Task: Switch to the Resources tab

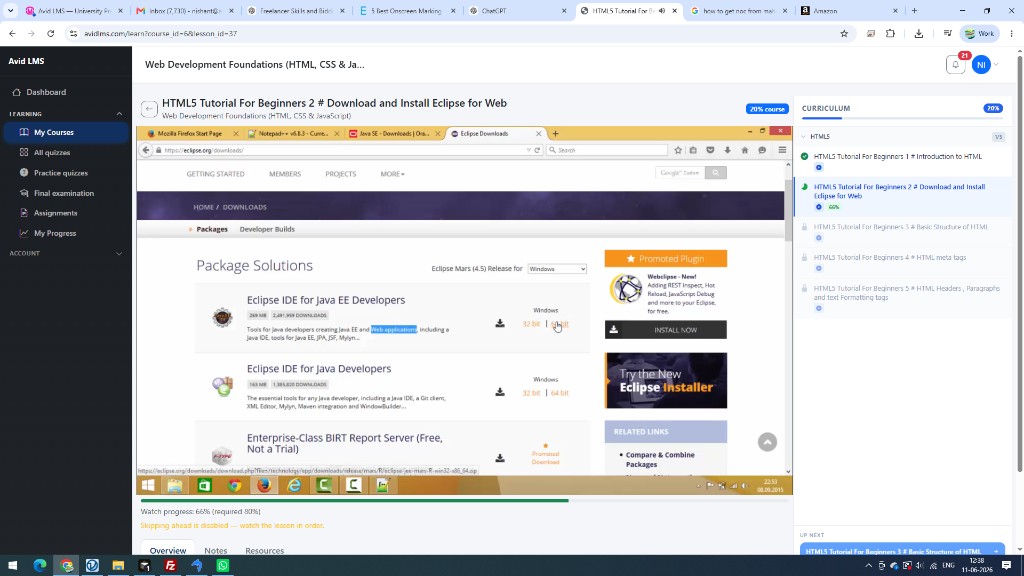Action: [264, 550]
